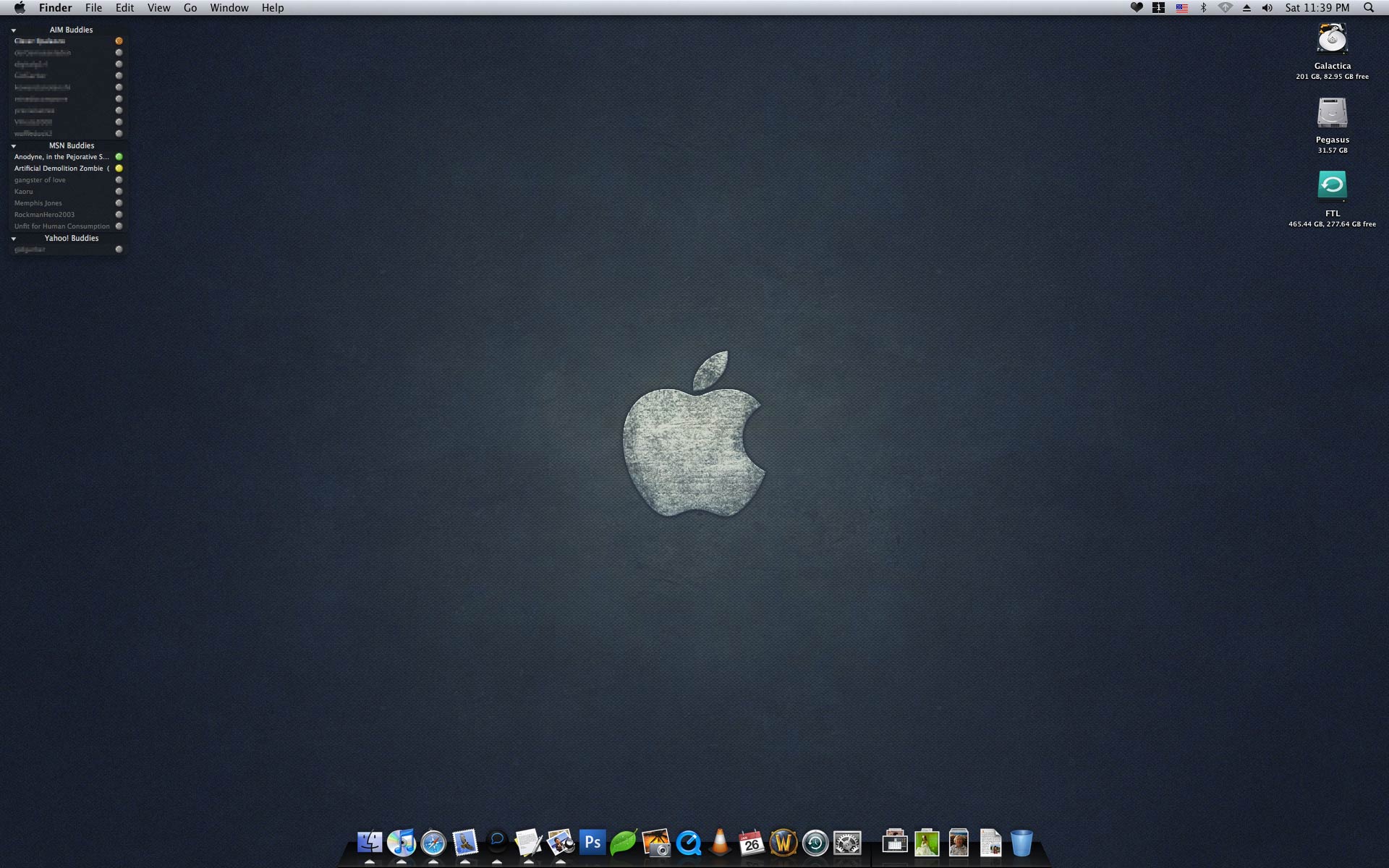Viewport: 1389px width, 868px height.
Task: Select buddy Memphis Jones
Action: (68, 203)
